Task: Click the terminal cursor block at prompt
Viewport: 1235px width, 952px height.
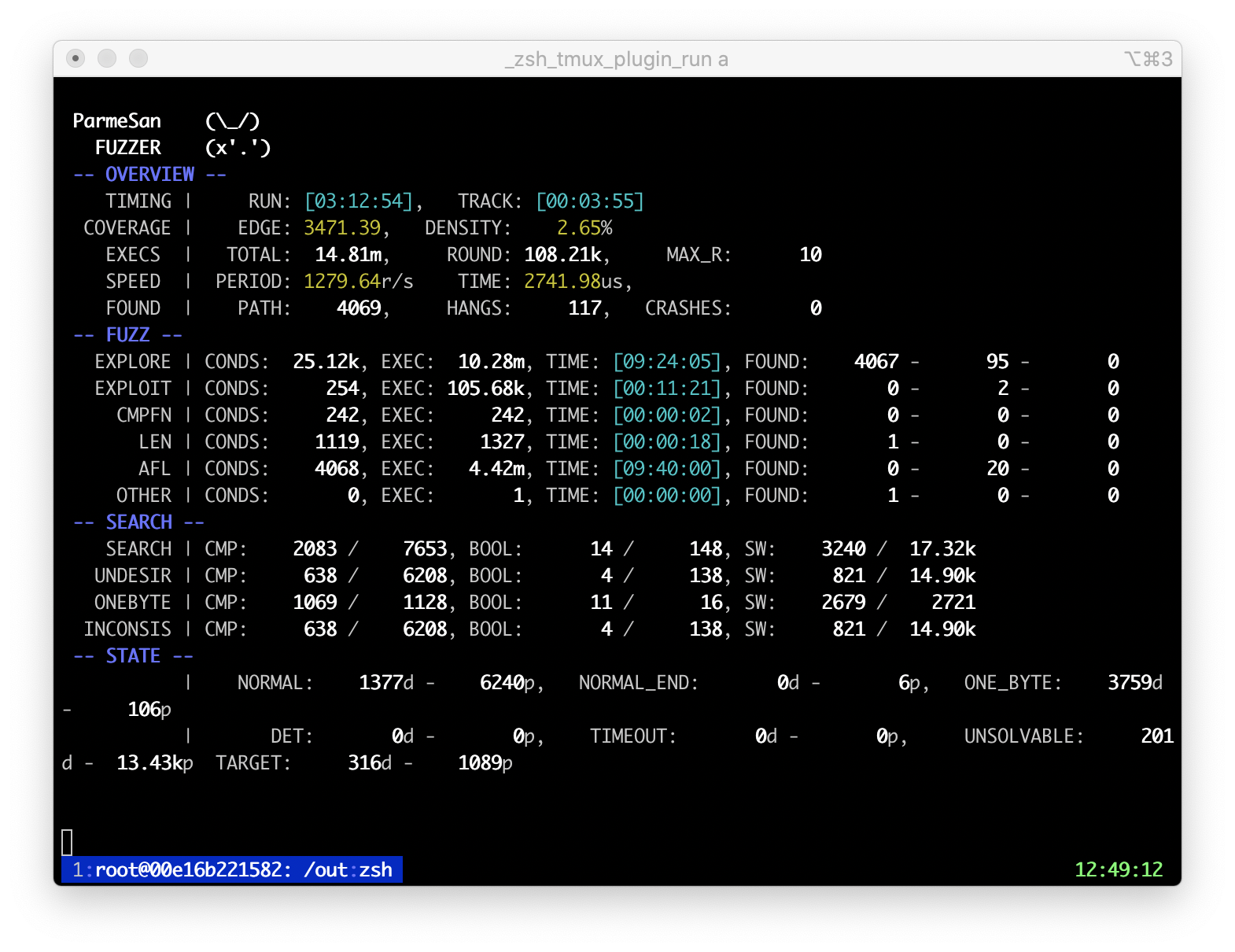Action: 67,843
